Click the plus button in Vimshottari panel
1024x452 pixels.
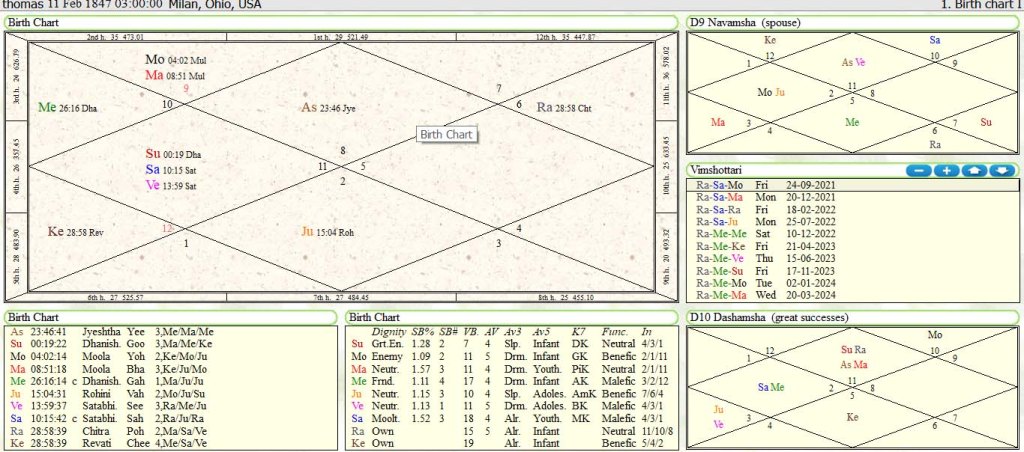(946, 171)
